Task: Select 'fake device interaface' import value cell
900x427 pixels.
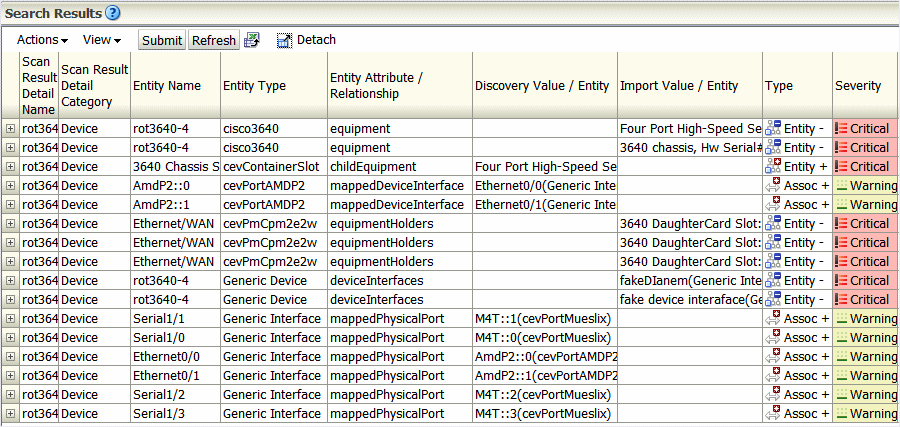Action: pyautogui.click(x=690, y=300)
